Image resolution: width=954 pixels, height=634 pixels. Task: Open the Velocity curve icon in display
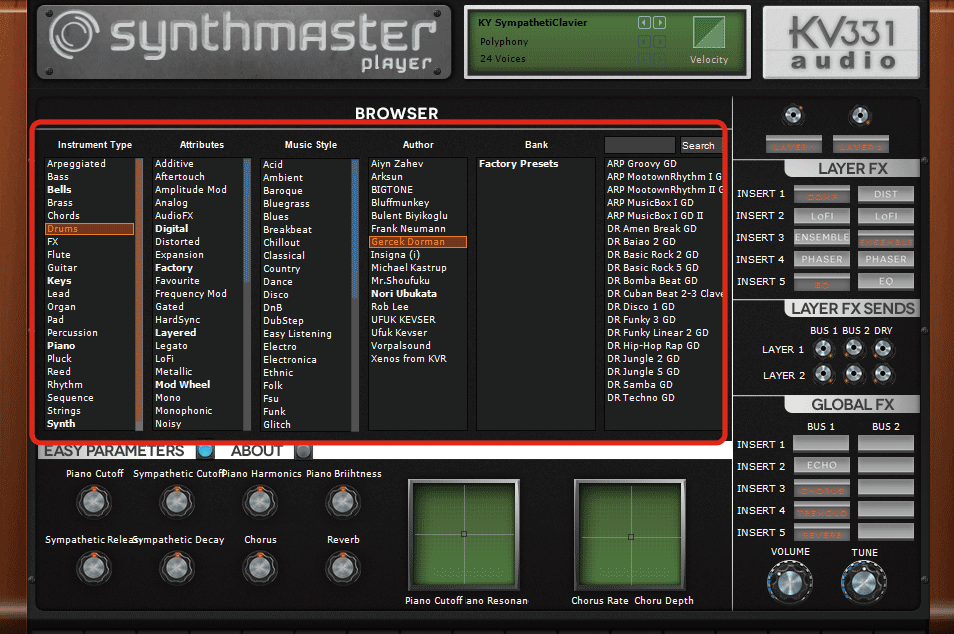coord(709,32)
